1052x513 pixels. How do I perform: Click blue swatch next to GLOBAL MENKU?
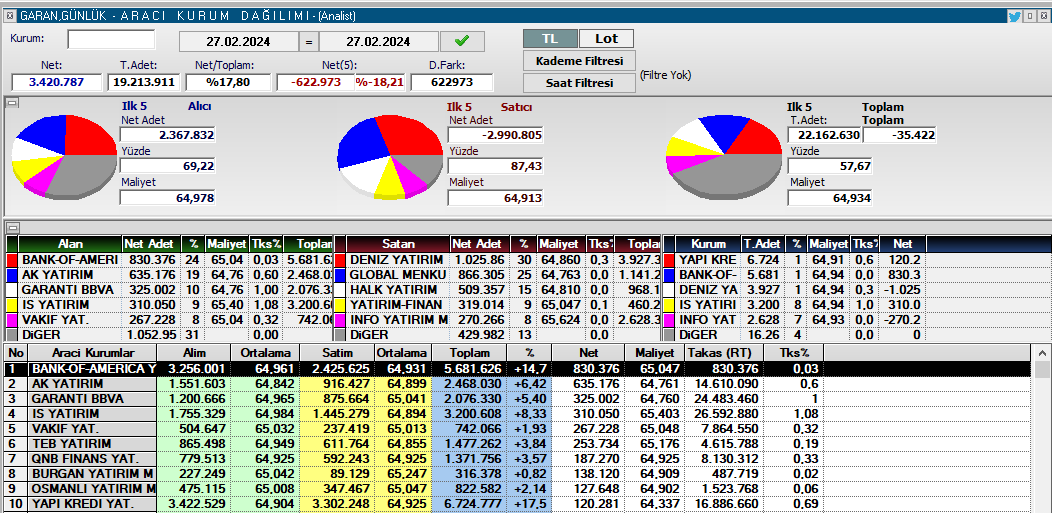tap(340, 275)
